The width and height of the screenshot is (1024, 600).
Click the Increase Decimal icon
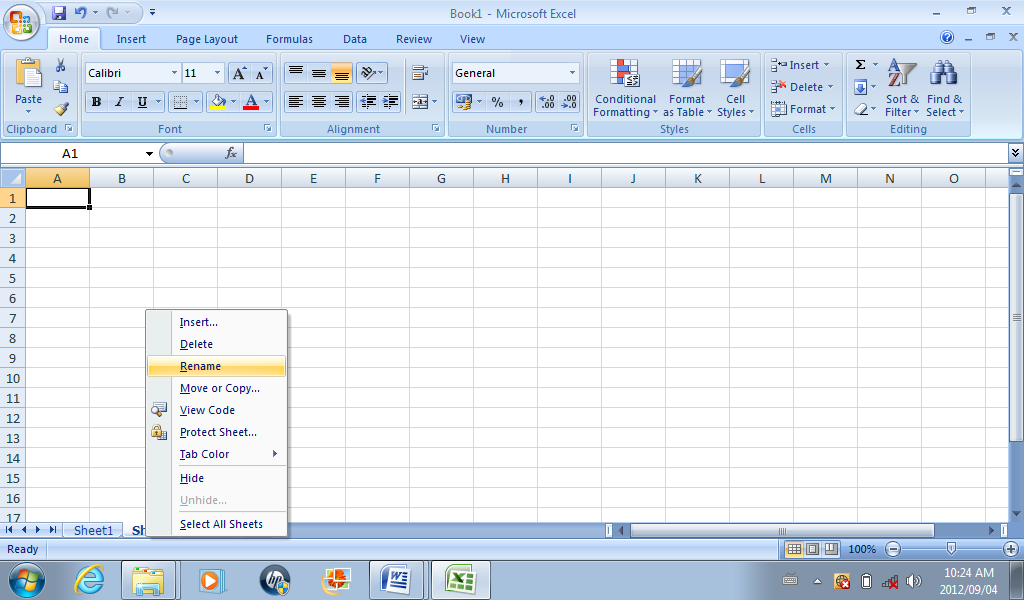pyautogui.click(x=547, y=102)
